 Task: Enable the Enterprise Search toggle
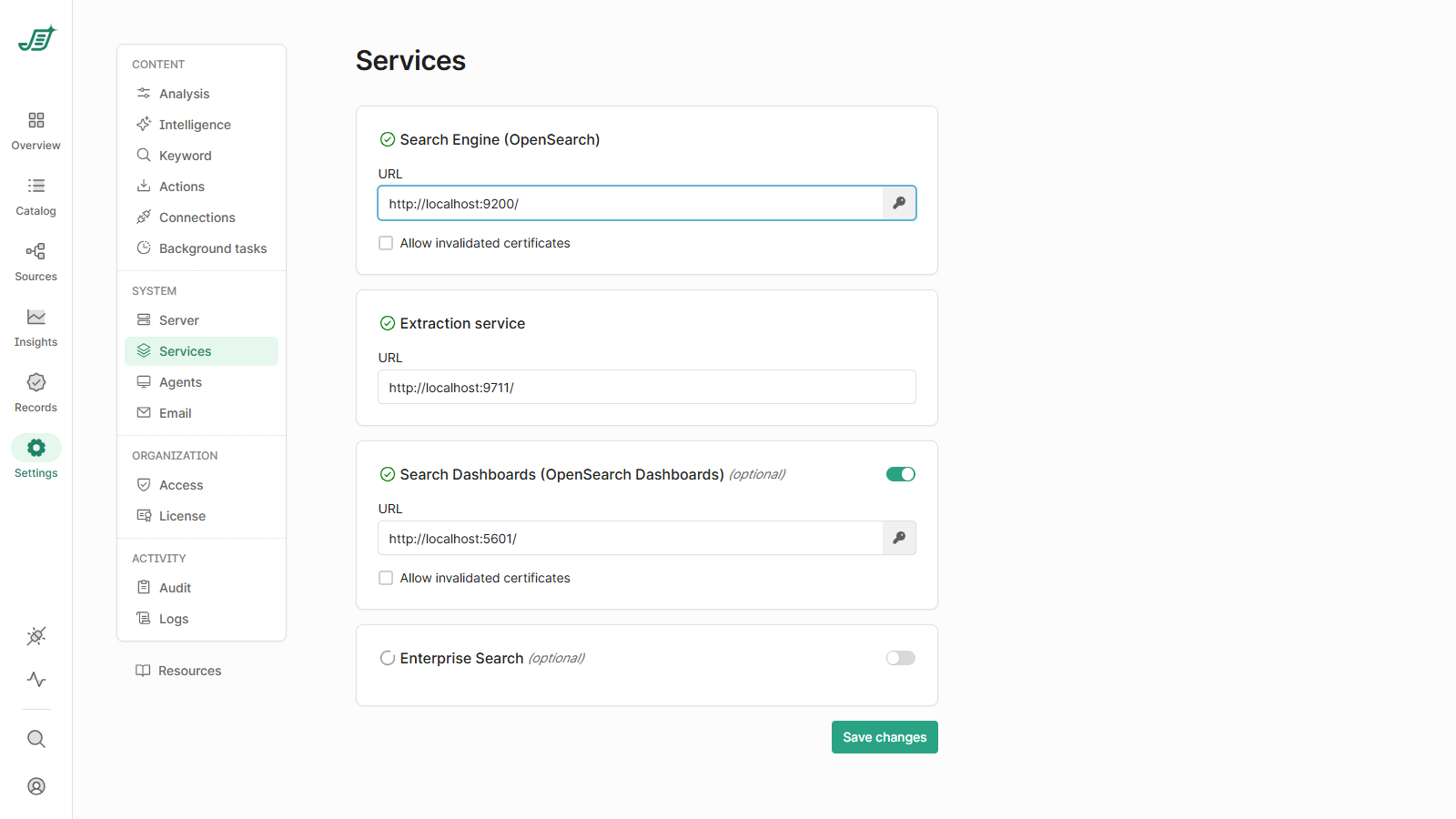[901, 658]
